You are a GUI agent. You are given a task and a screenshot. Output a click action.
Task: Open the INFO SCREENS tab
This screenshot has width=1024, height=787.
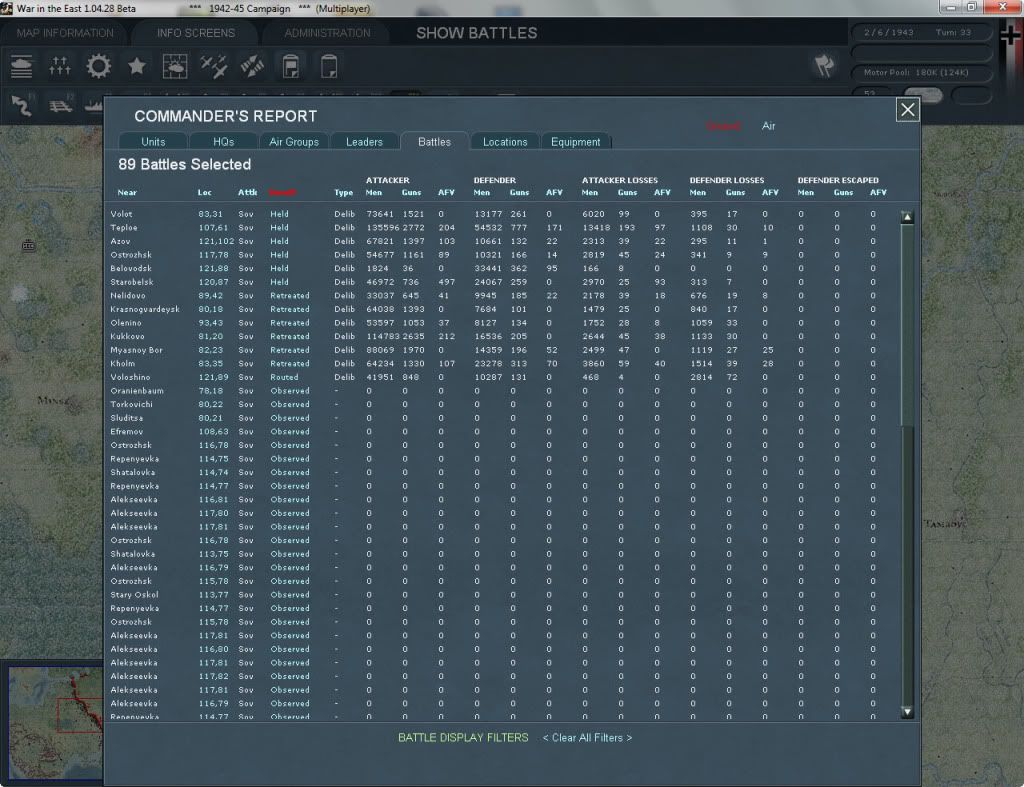[x=195, y=33]
